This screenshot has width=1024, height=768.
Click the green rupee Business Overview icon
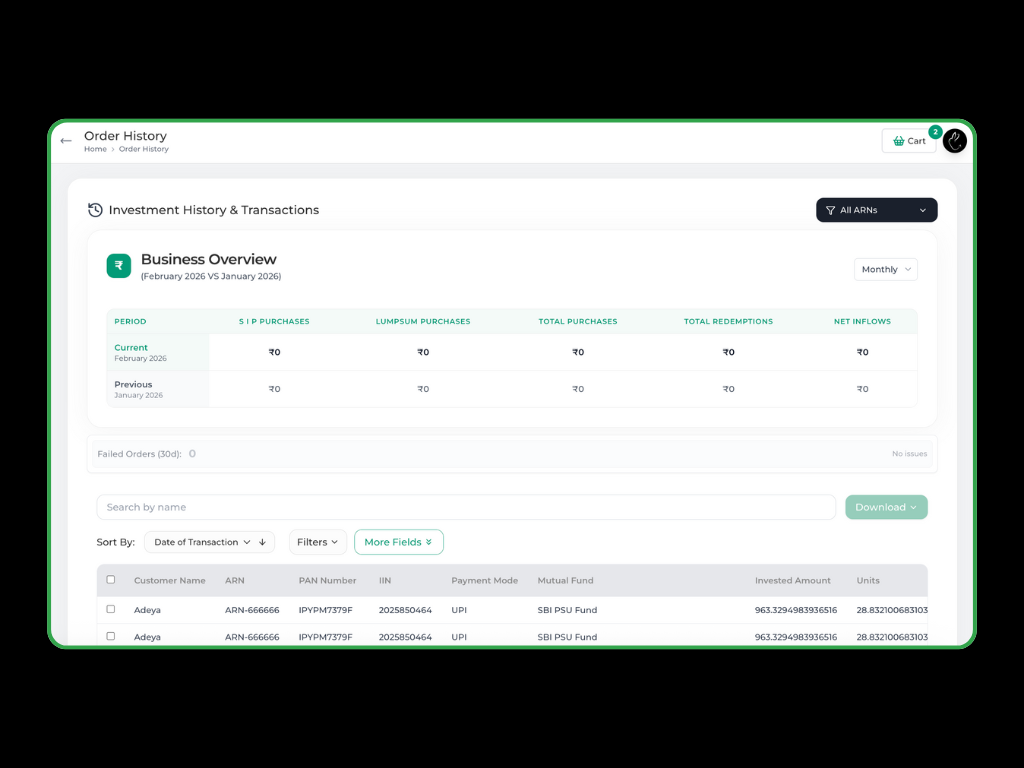point(119,265)
